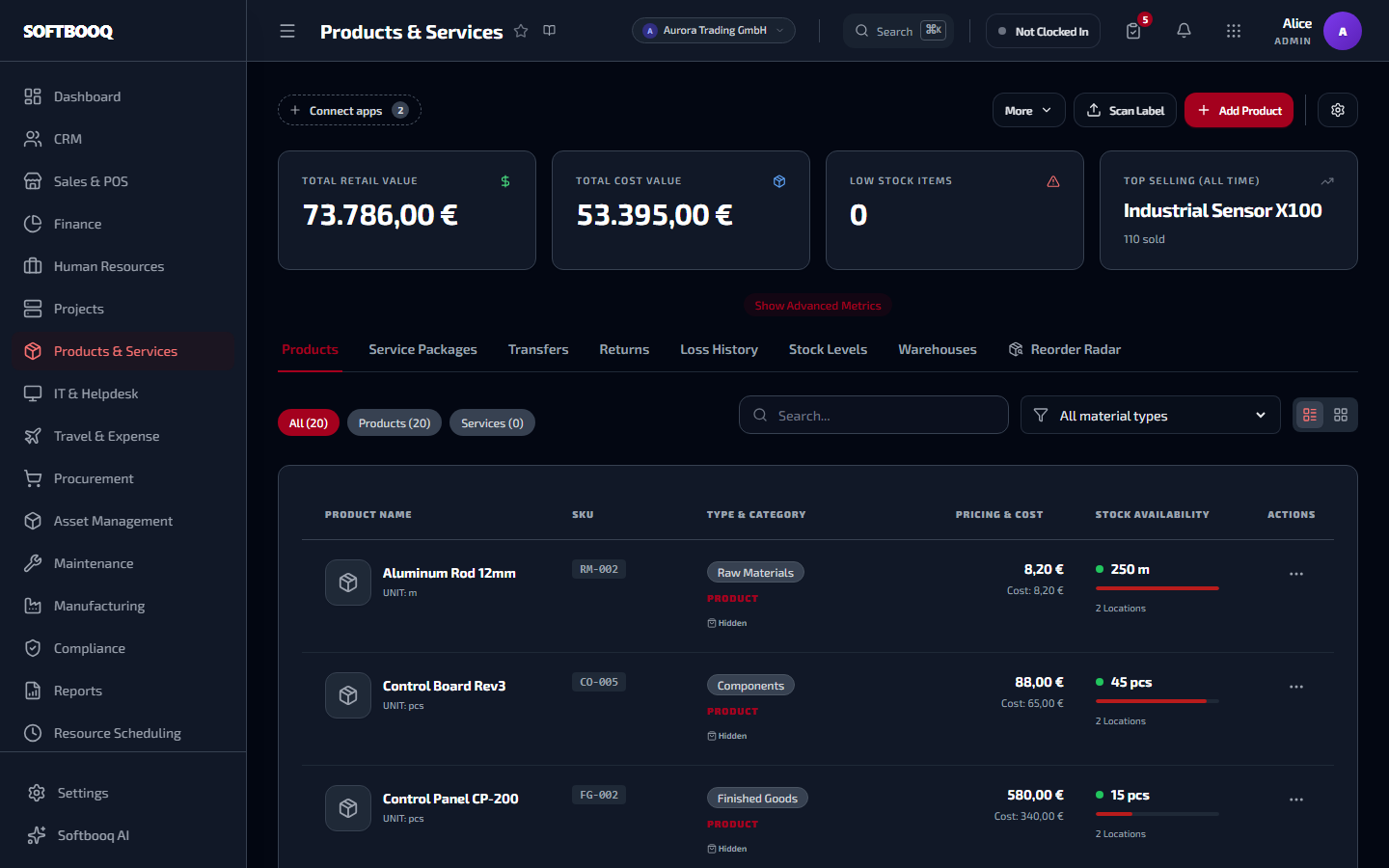Go to Dashboard in the sidebar

click(123, 96)
